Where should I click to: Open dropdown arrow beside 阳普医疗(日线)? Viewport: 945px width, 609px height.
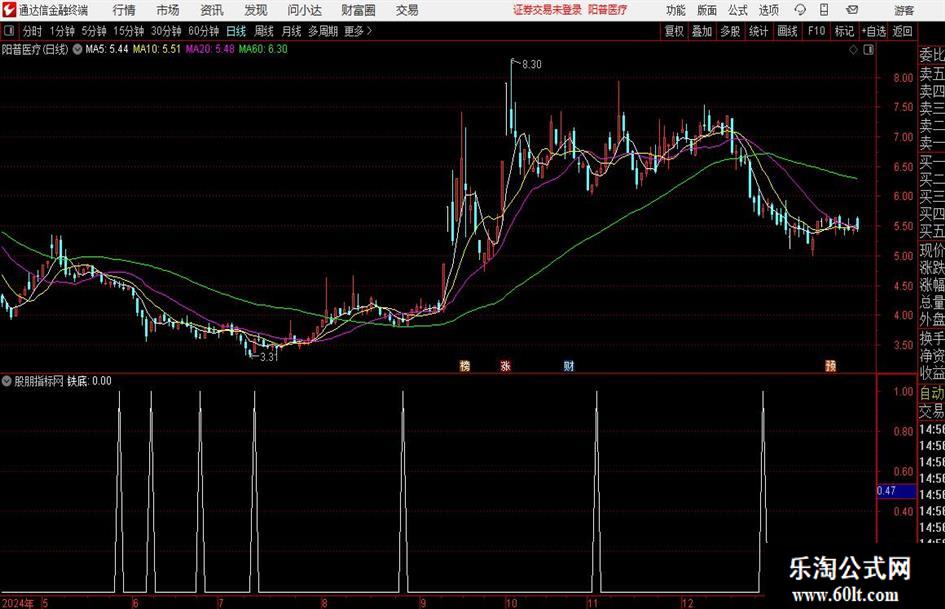[77, 49]
